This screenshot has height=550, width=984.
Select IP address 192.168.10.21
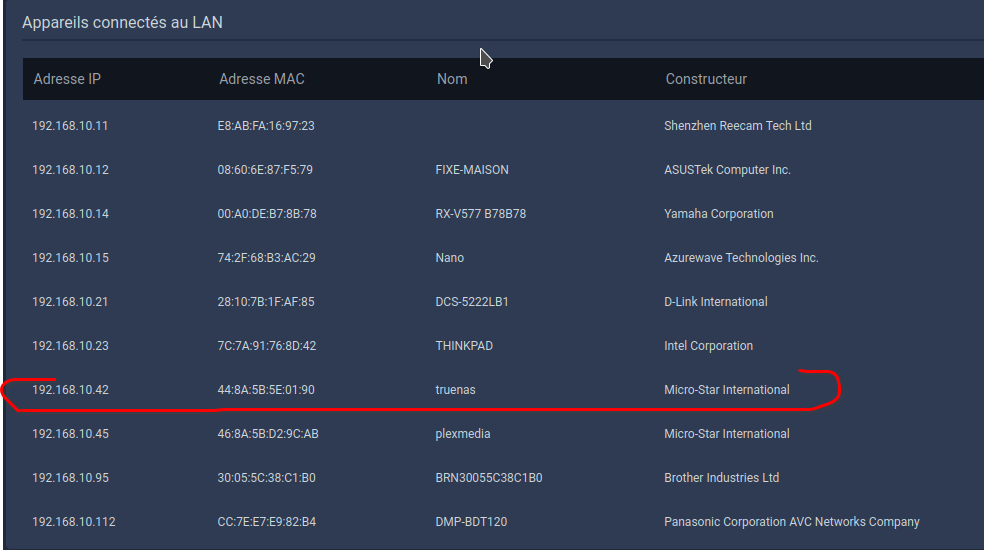(70, 301)
